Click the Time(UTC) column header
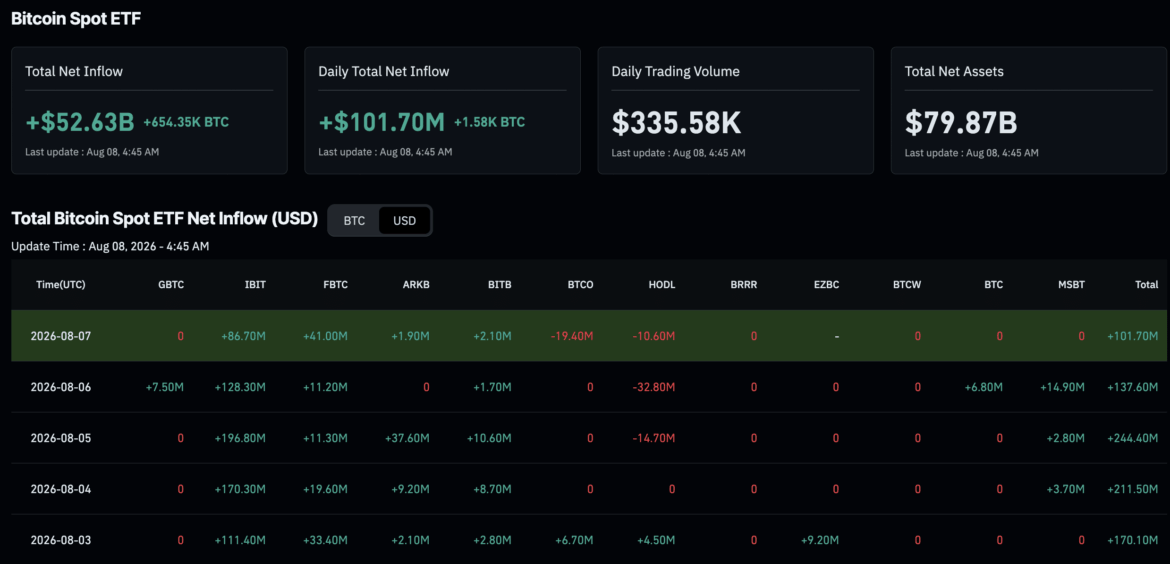 coord(60,284)
